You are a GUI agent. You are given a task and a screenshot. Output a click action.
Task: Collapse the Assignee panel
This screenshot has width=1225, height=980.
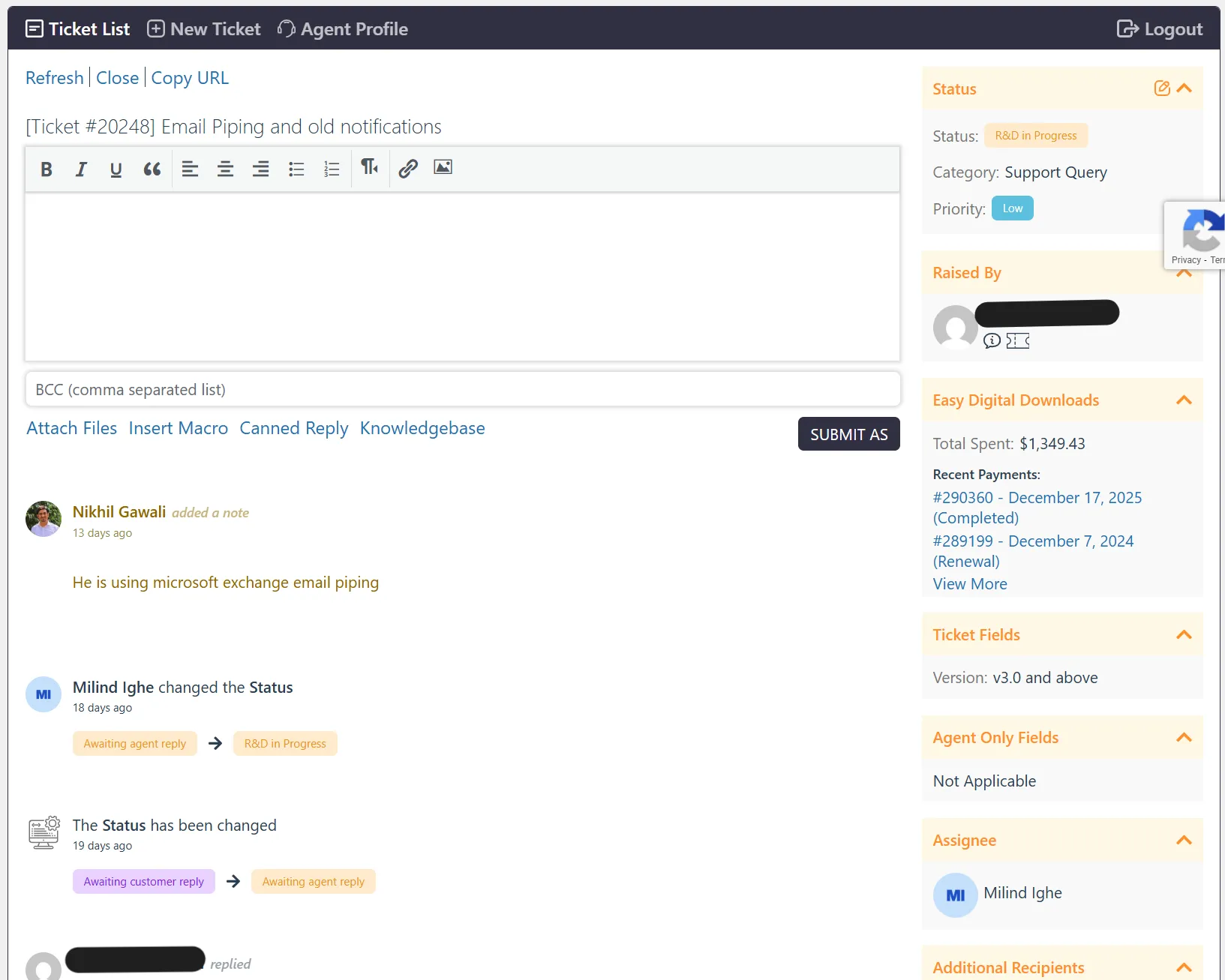(1184, 841)
